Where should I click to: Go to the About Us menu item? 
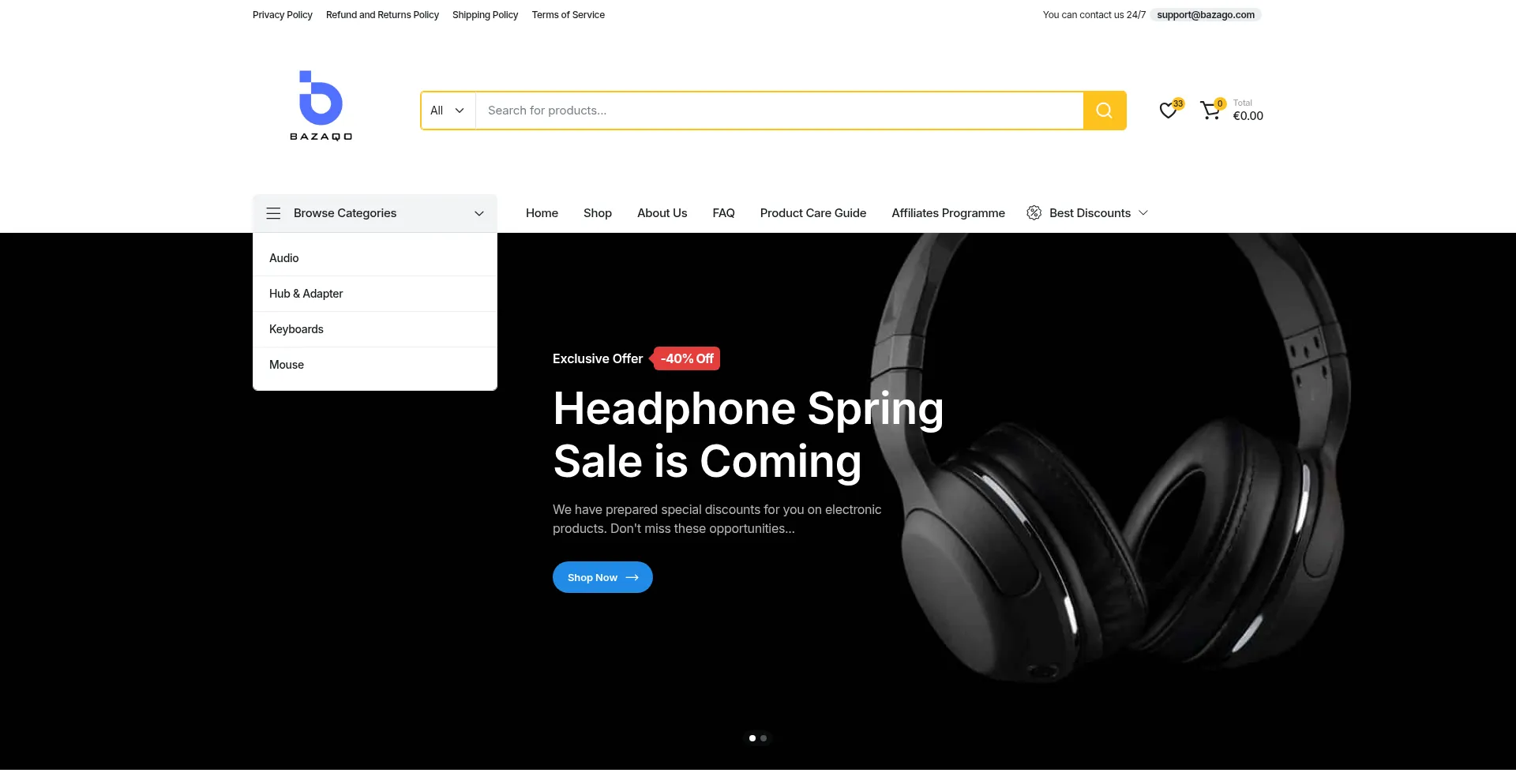click(x=662, y=213)
